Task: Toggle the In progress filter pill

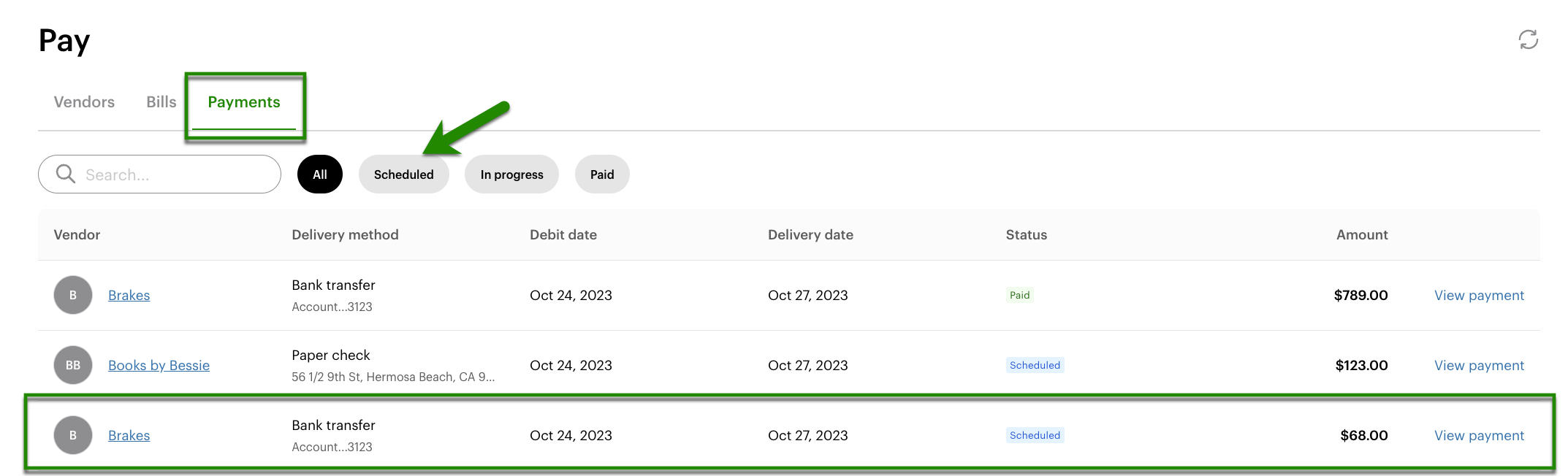Action: tap(511, 174)
